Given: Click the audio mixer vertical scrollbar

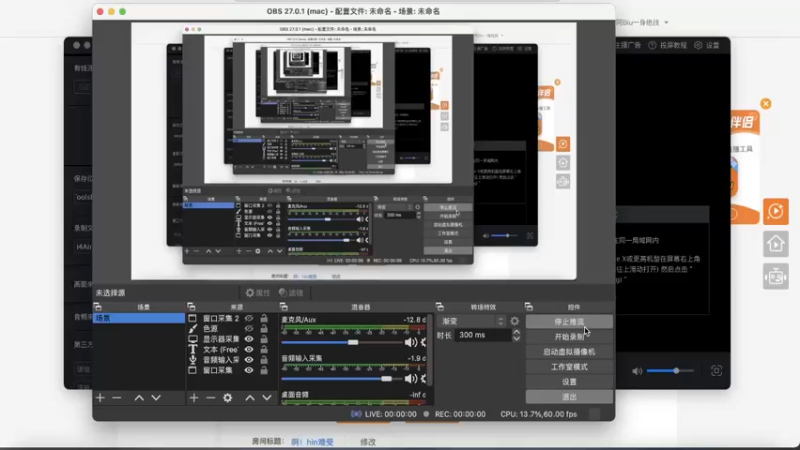Looking at the screenshot, I should pos(429,349).
